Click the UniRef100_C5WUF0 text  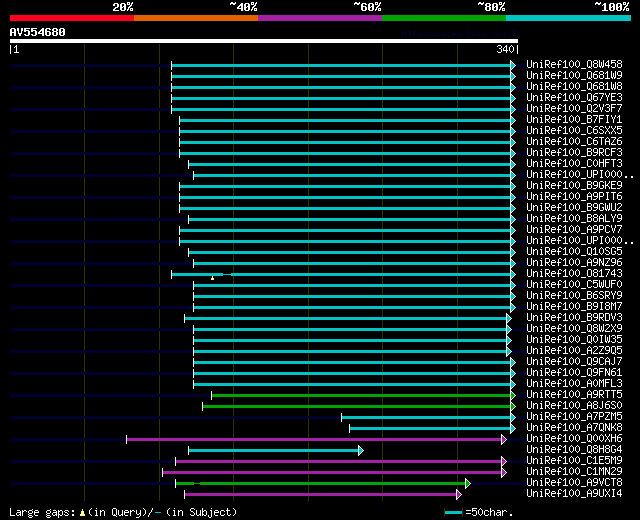point(574,284)
